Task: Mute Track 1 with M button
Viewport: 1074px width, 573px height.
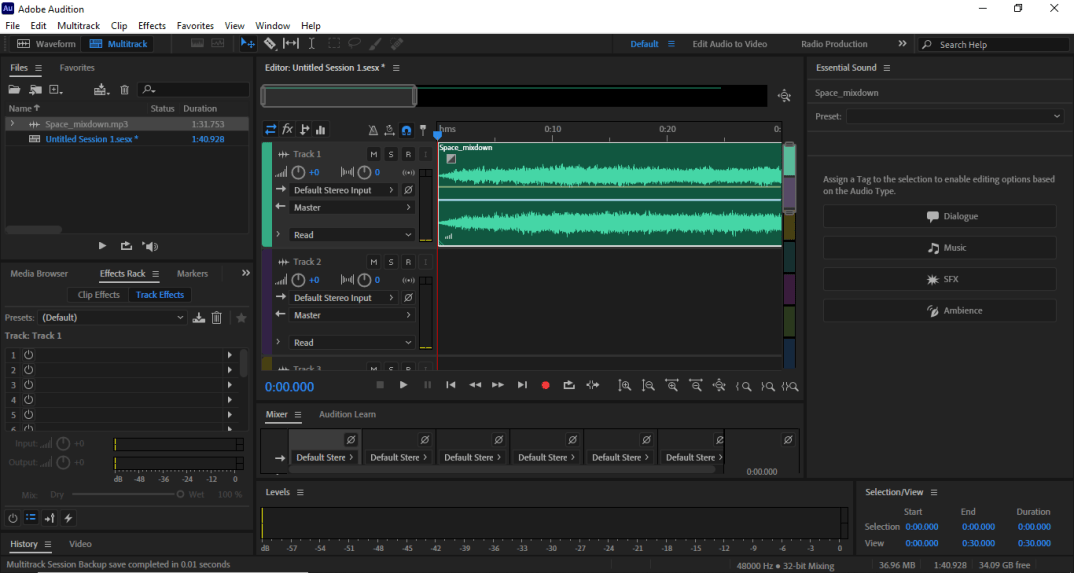Action: [373, 154]
